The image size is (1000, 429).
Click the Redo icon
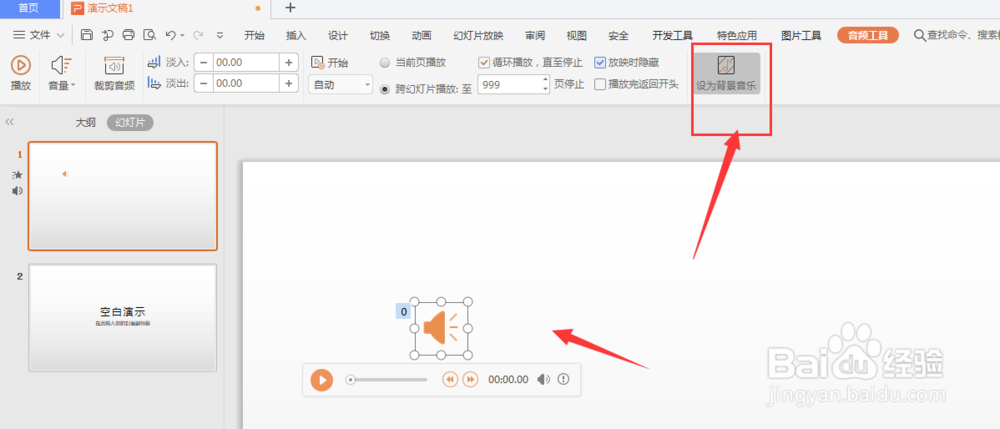[198, 35]
